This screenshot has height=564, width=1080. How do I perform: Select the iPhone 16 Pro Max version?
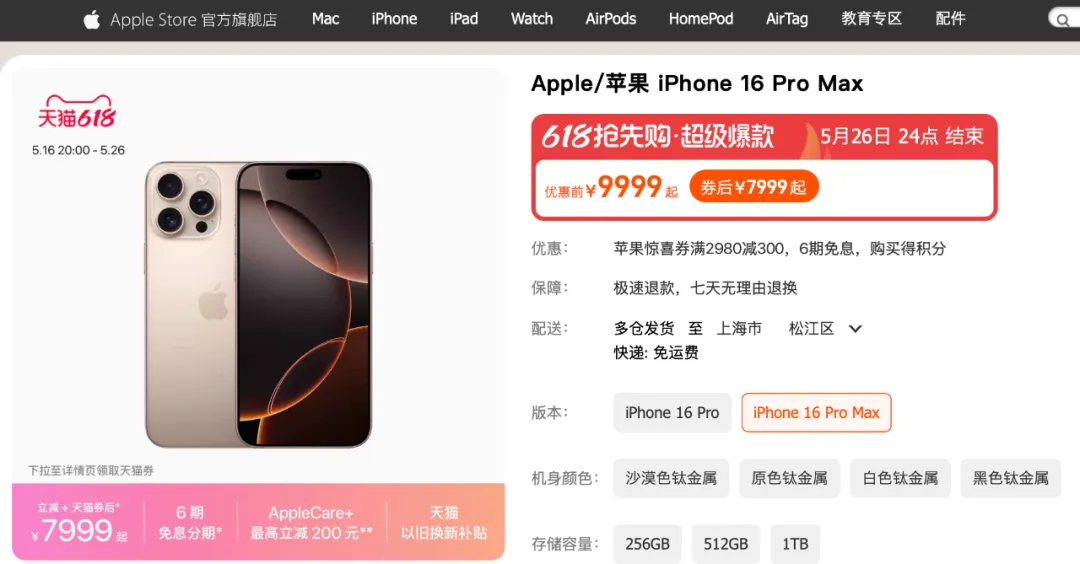pyautogui.click(x=816, y=412)
